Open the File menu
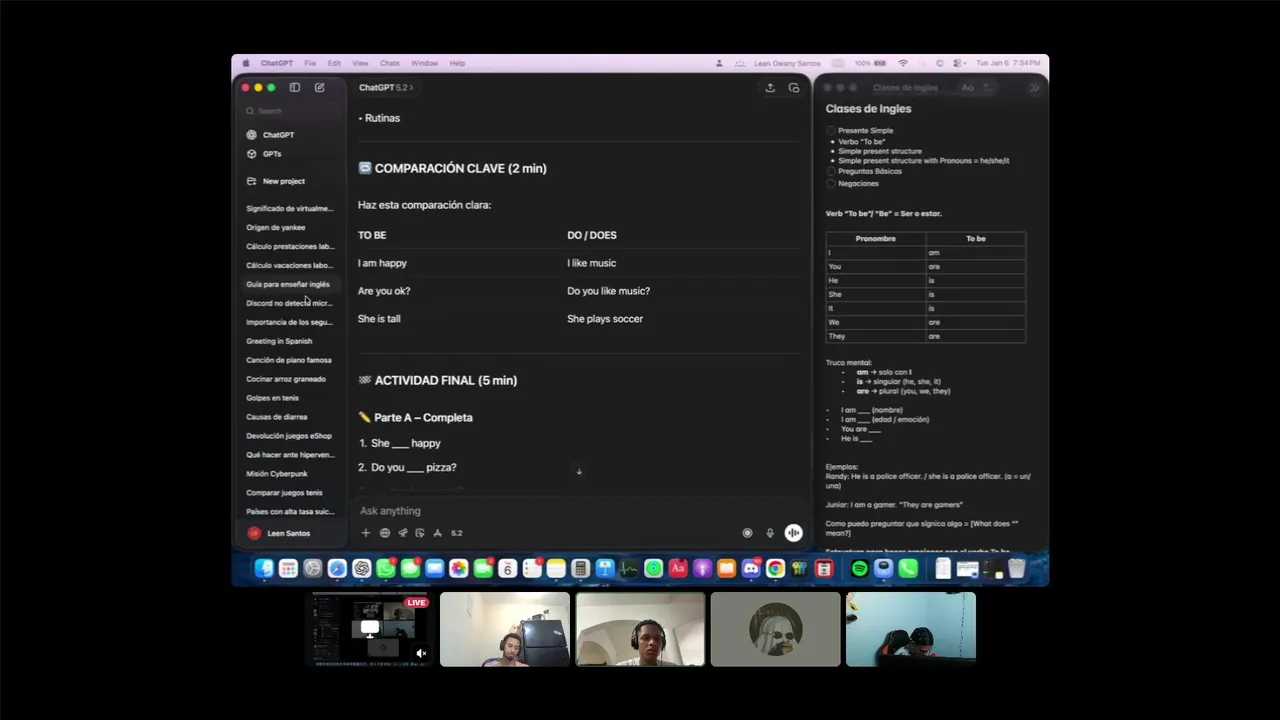Image resolution: width=1280 pixels, height=720 pixels. pyautogui.click(x=310, y=63)
